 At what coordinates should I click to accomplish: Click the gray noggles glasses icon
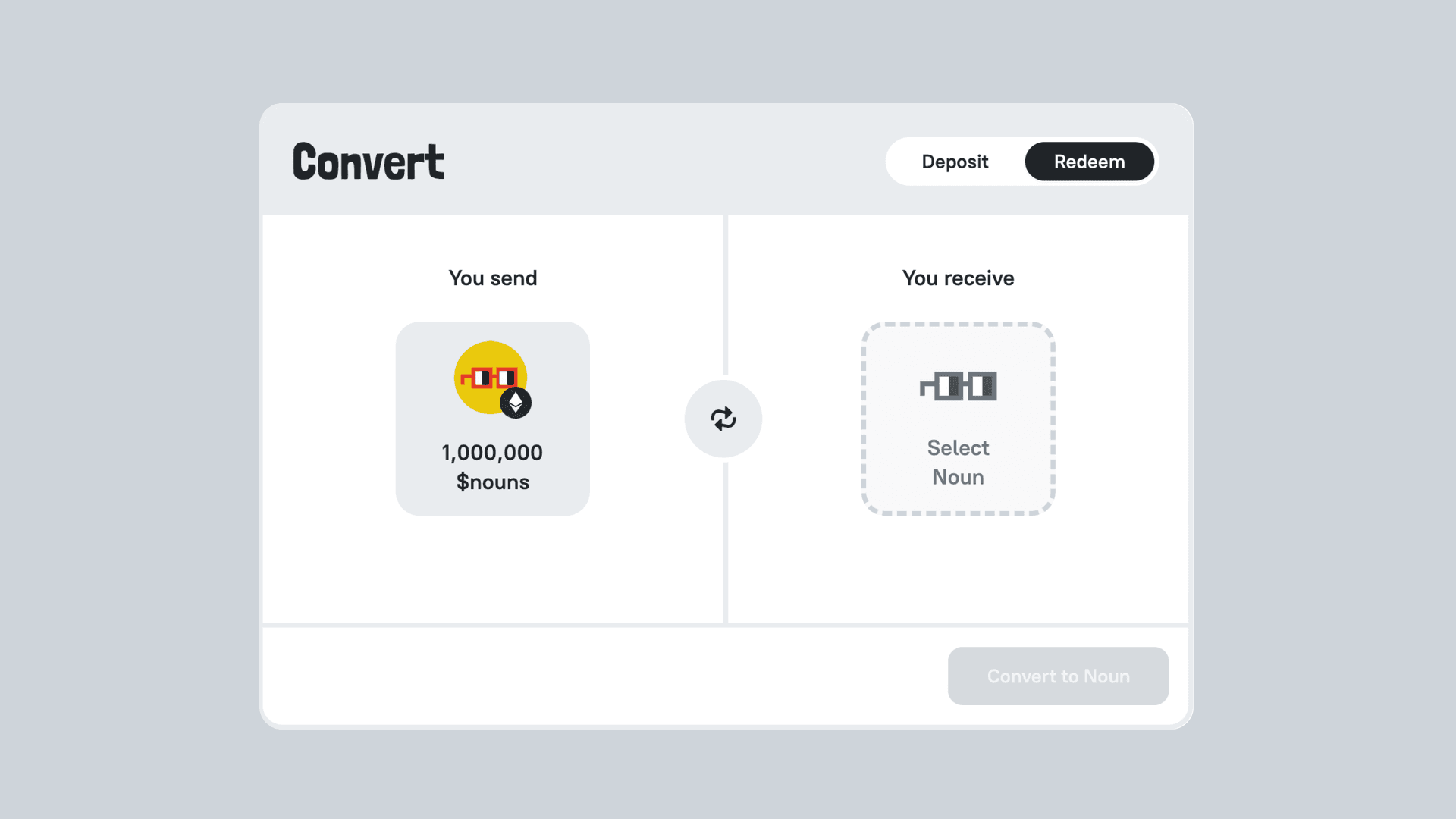[958, 386]
